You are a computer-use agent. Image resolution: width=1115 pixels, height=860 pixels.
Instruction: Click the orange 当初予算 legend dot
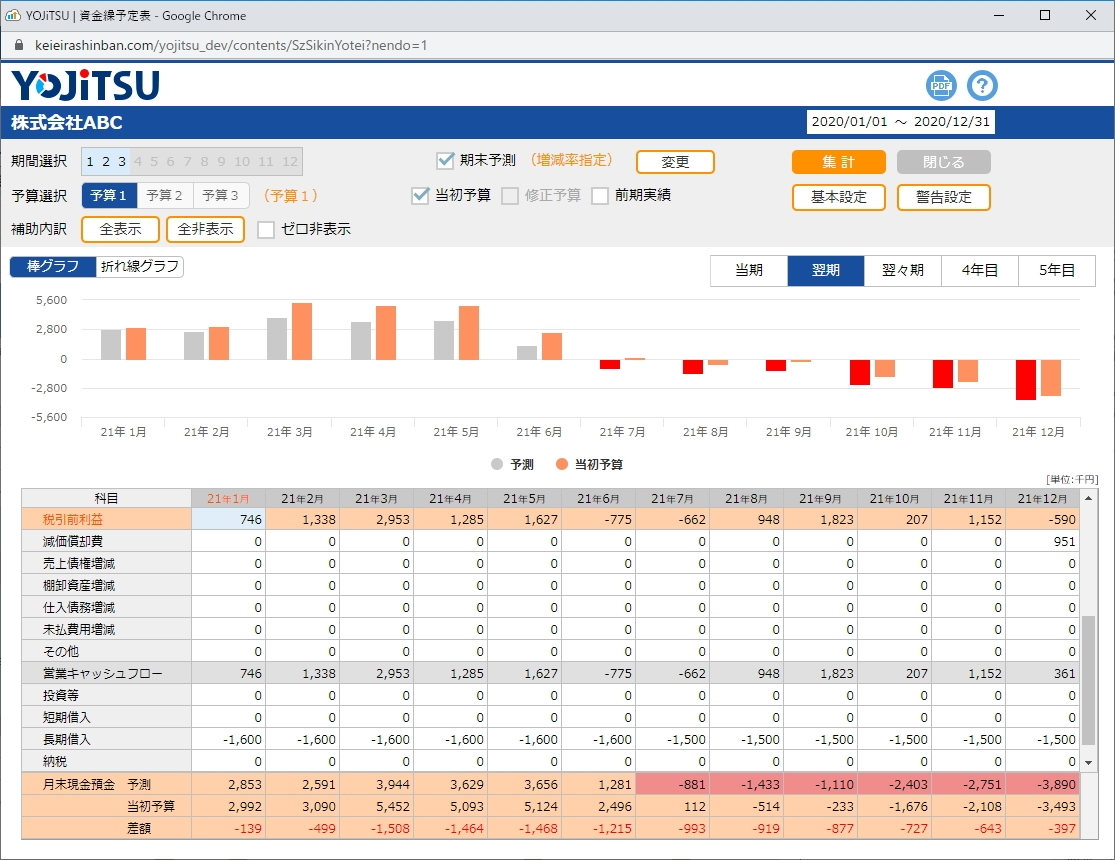[x=561, y=464]
